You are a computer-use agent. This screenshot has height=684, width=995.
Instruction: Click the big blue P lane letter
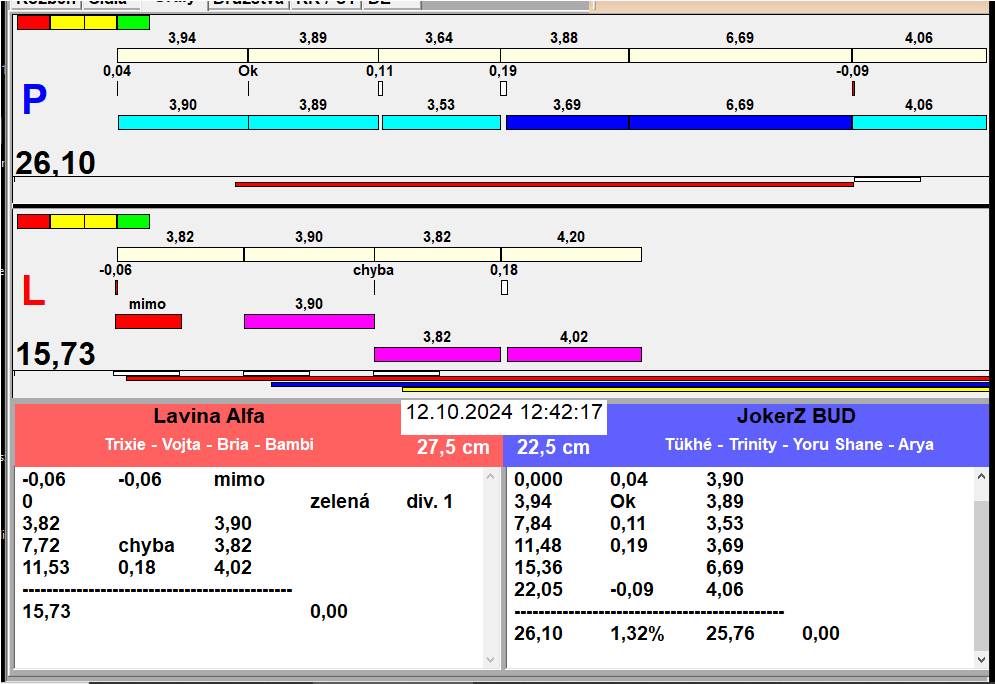click(34, 100)
